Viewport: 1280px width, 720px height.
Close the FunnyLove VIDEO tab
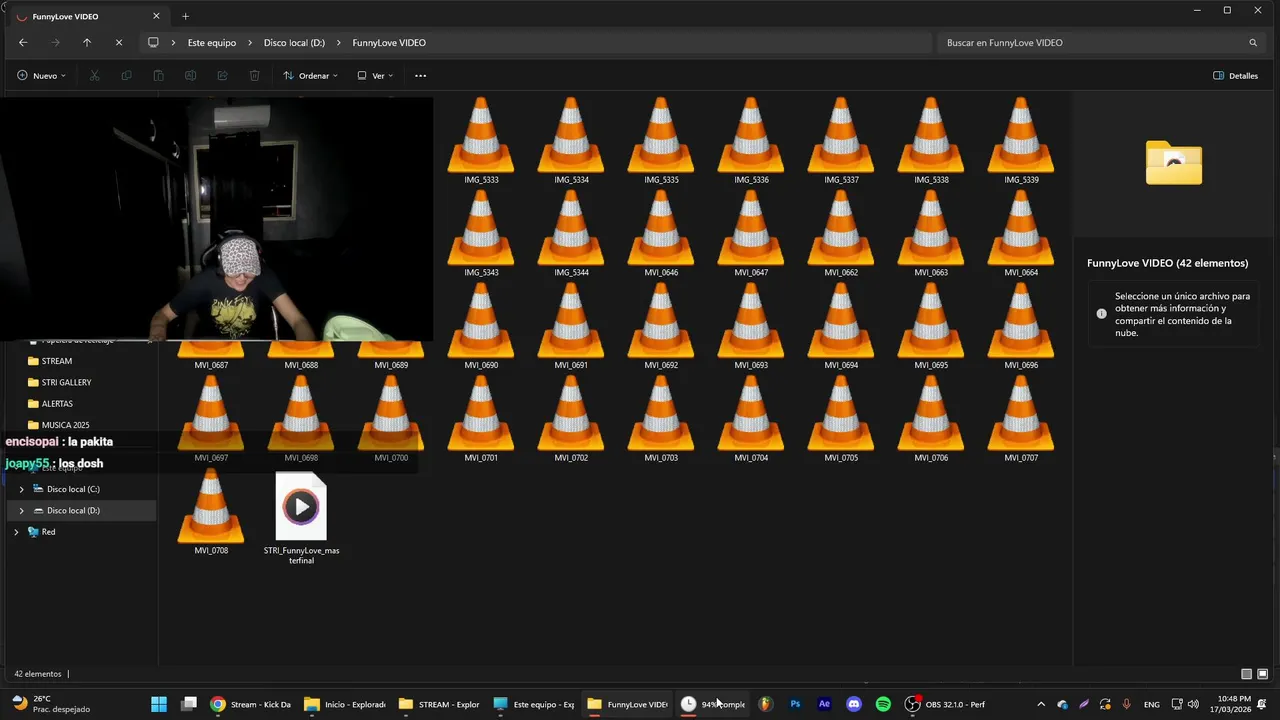point(156,16)
